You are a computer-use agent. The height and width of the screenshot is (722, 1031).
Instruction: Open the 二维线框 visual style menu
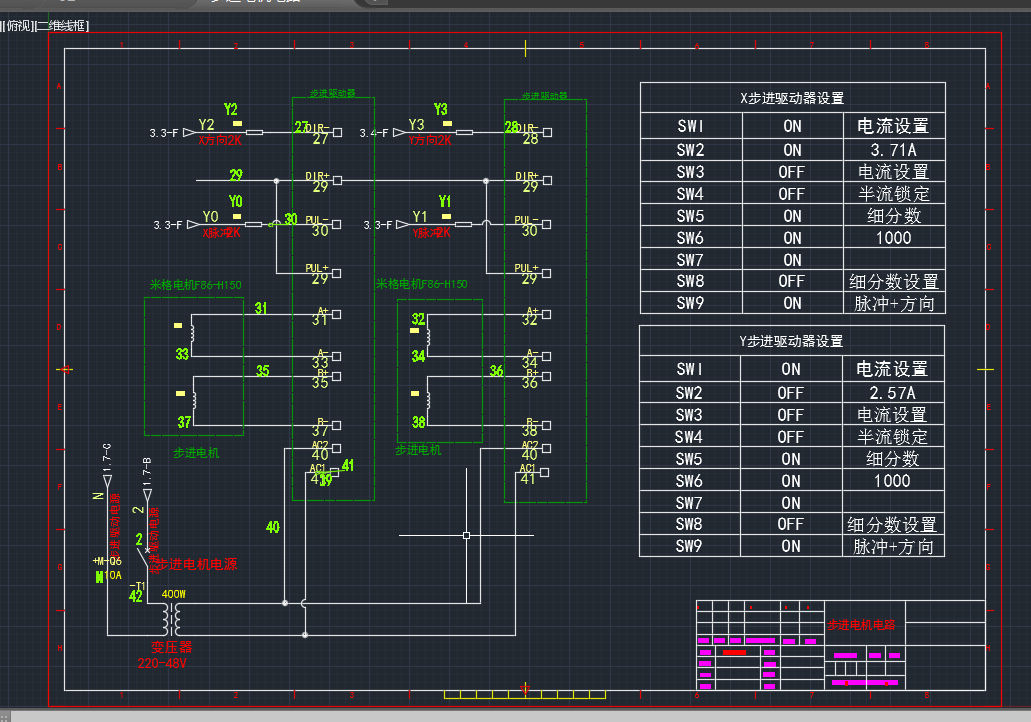click(61, 26)
